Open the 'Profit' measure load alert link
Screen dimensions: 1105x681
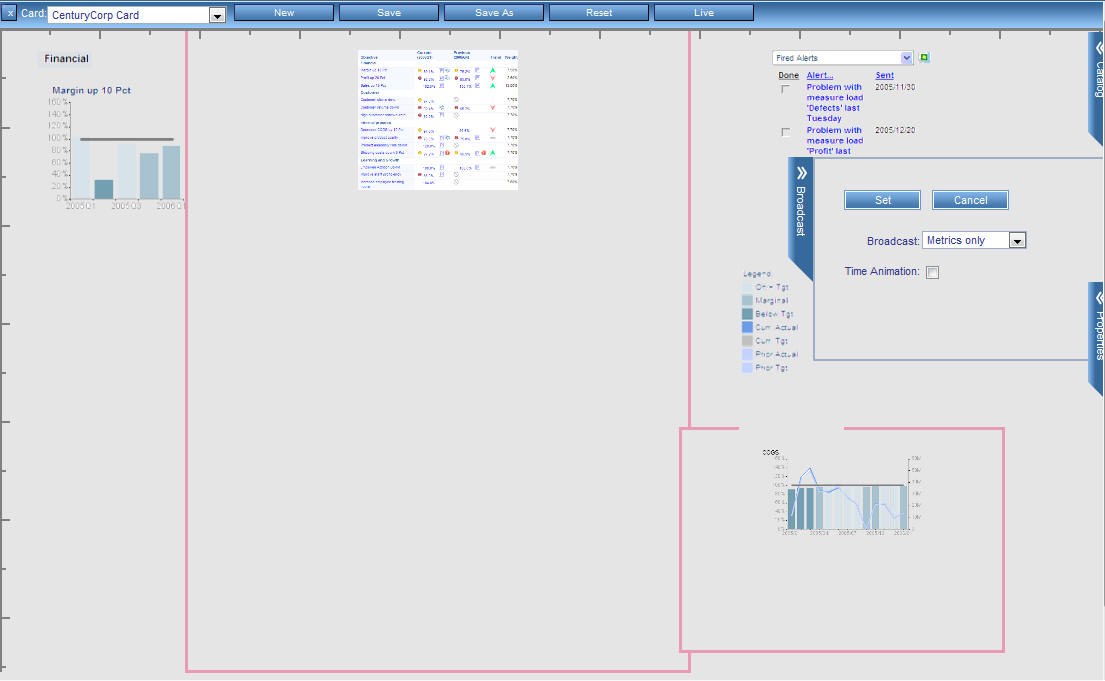834,140
